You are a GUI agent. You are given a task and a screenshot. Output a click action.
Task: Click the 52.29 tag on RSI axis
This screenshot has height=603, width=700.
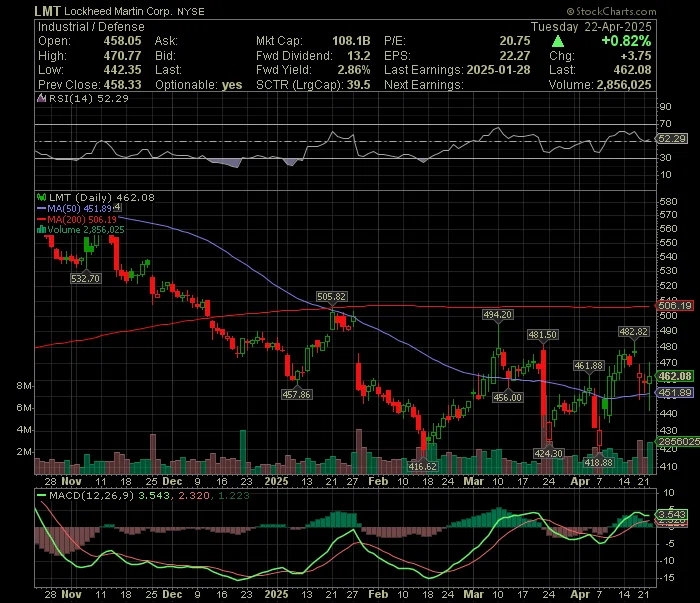(x=672, y=139)
